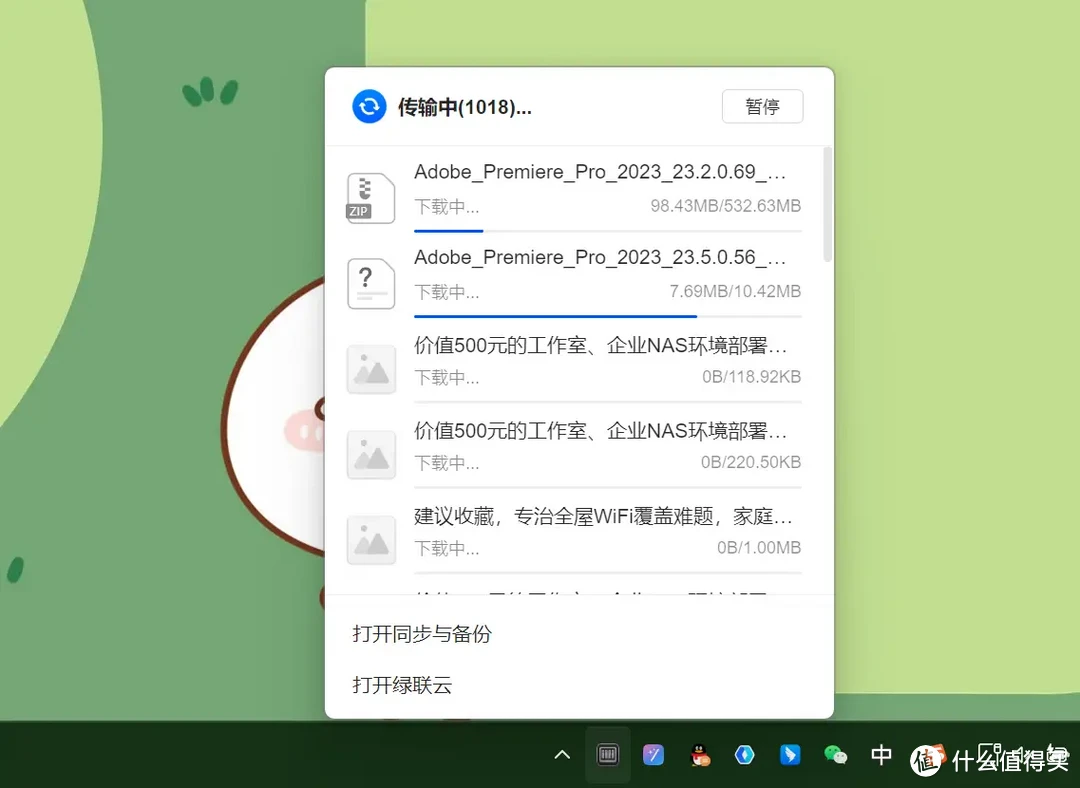Click the blue sync transfer icon in dialog header
The image size is (1080, 788).
coord(368,106)
